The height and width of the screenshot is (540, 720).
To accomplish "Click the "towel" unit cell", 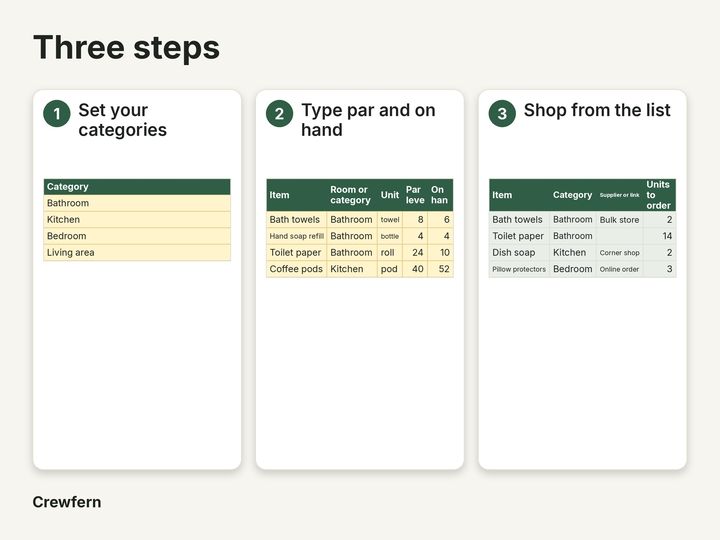I will (390, 219).
